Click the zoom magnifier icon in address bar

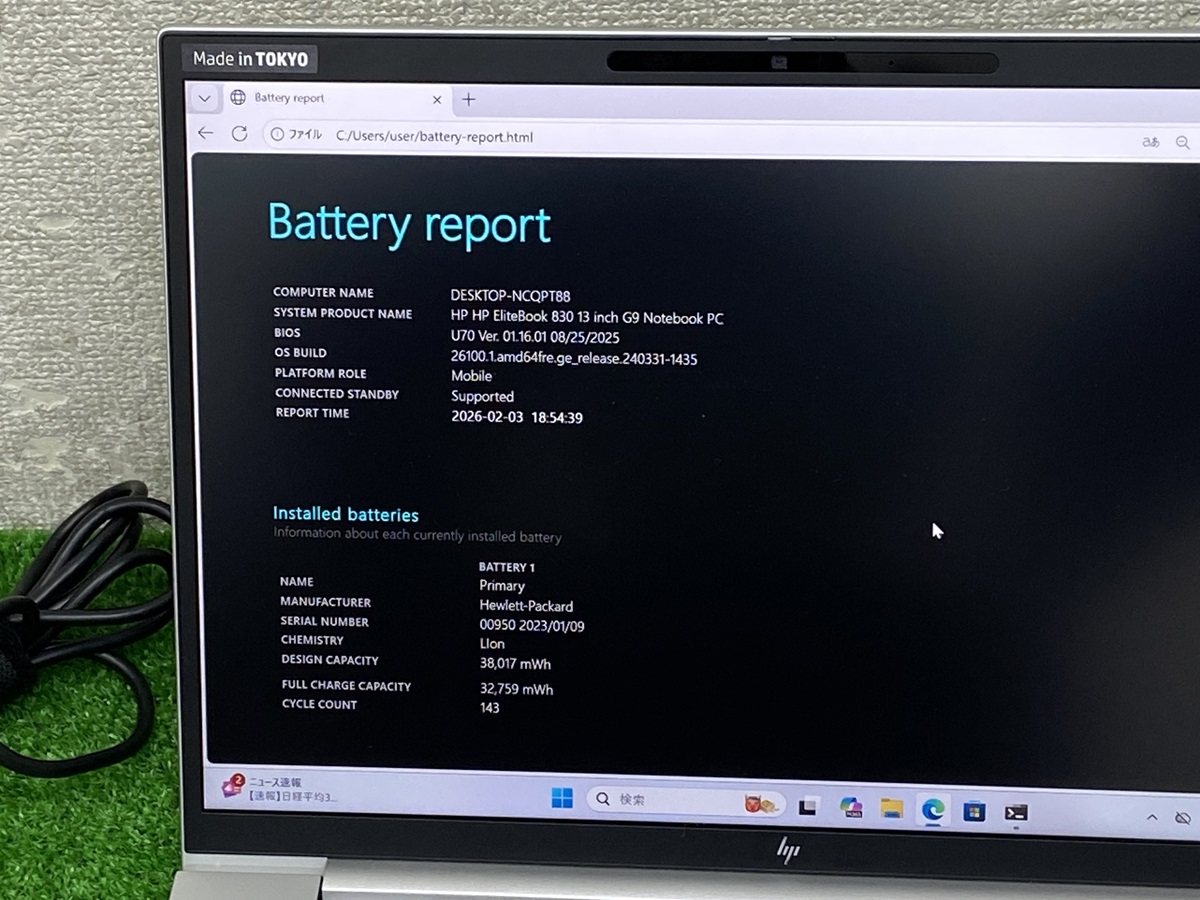click(x=1183, y=143)
